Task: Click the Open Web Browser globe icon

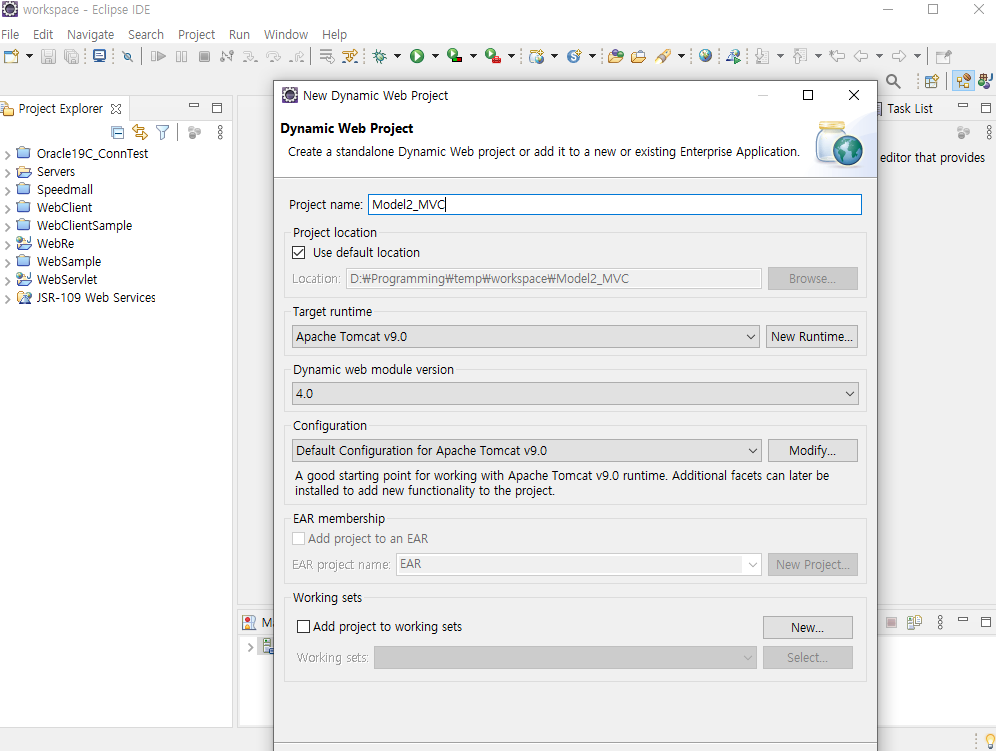Action: click(705, 56)
